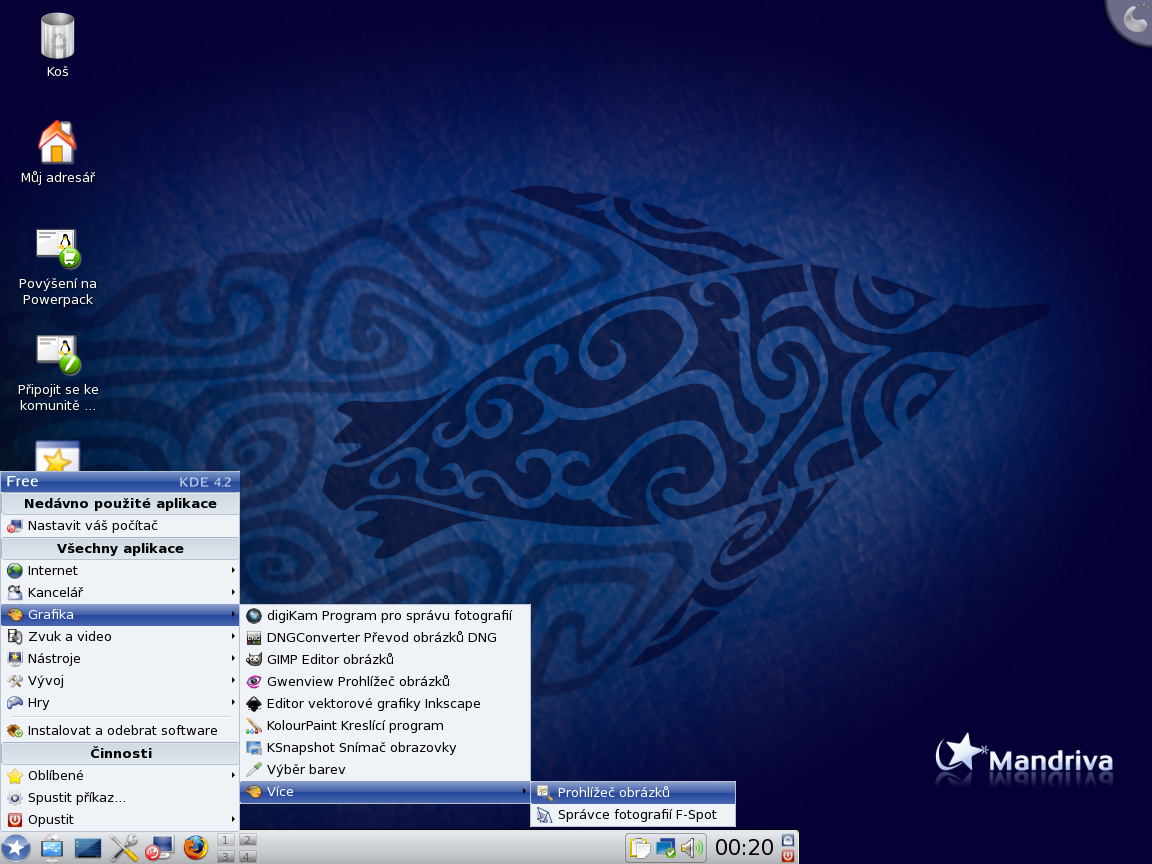Launch Správce fotografií F-Spot
This screenshot has height=864, width=1152.
click(x=633, y=815)
